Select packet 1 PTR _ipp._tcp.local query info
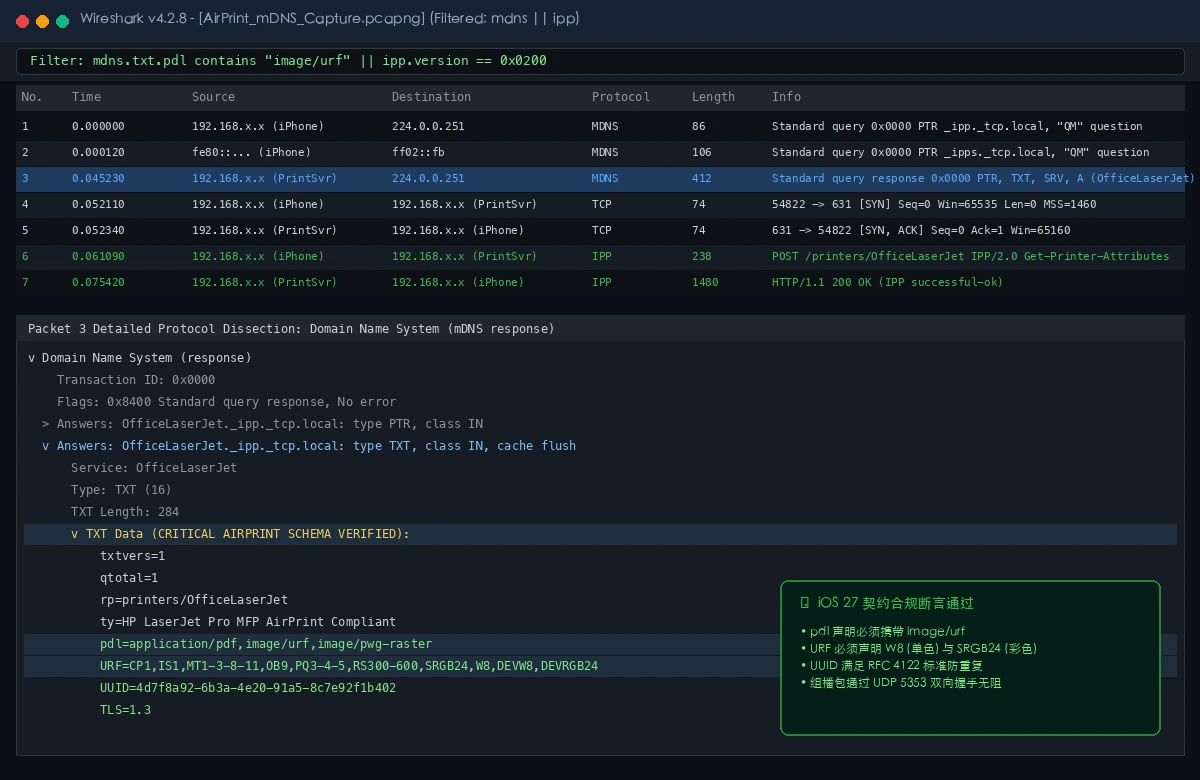The image size is (1200, 780). pyautogui.click(x=957, y=127)
